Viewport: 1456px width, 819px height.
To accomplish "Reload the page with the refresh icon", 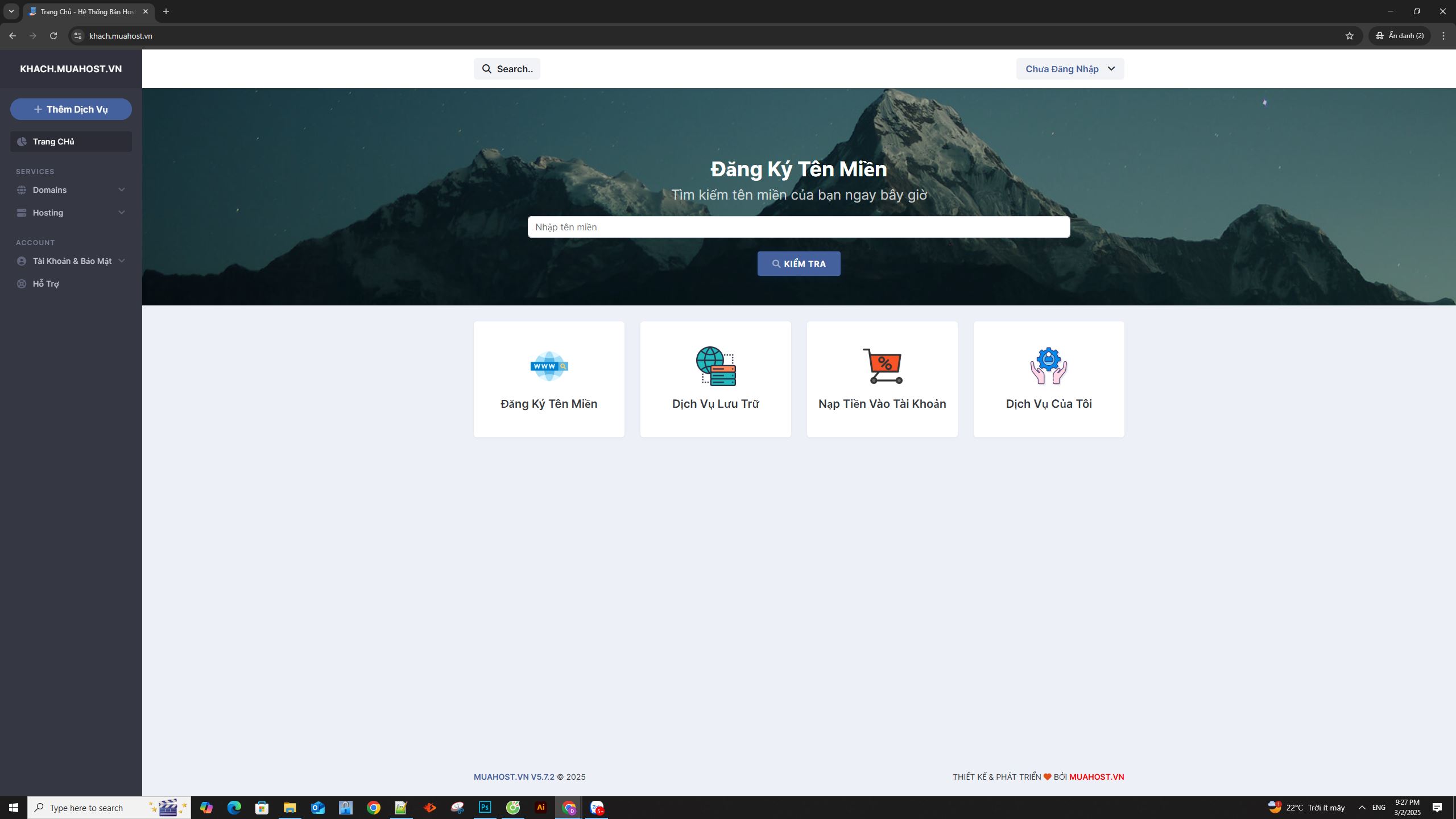I will [53, 36].
